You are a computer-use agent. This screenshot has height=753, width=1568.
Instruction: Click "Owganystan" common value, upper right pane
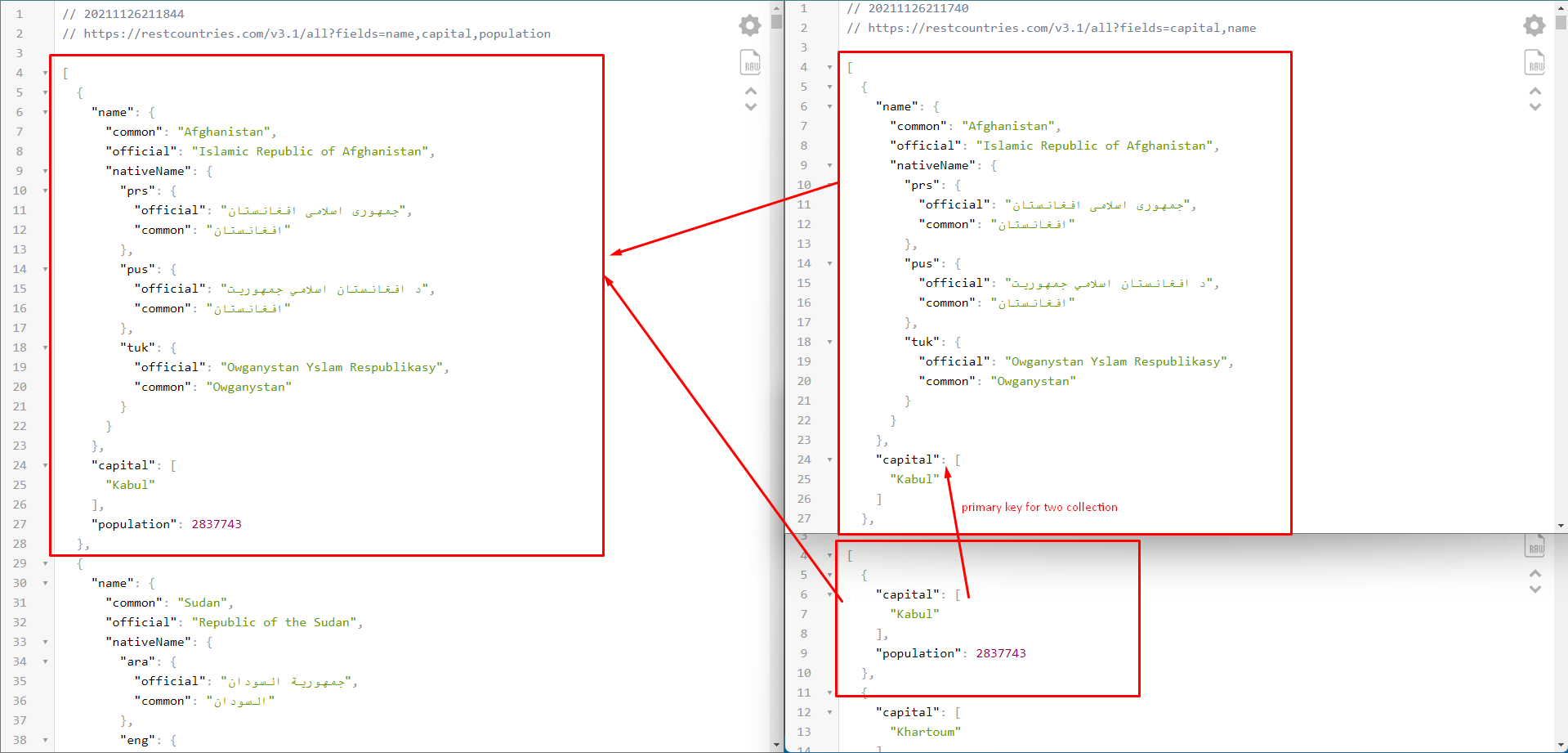1034,381
